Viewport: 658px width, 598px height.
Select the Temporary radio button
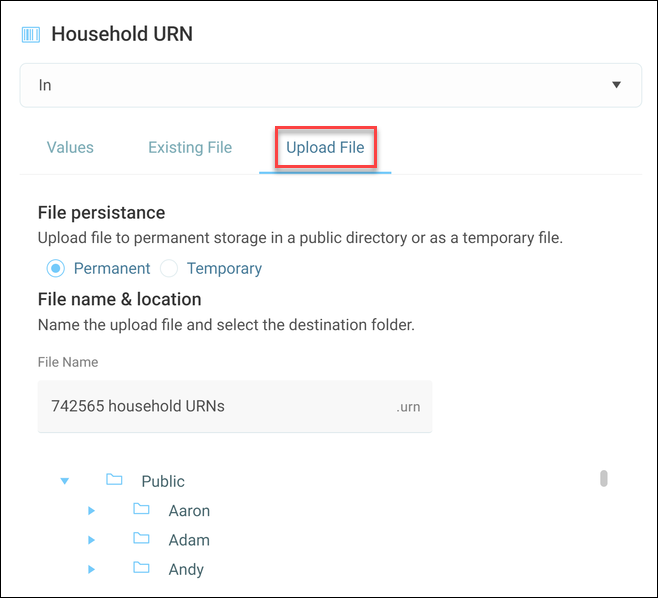coord(169,268)
